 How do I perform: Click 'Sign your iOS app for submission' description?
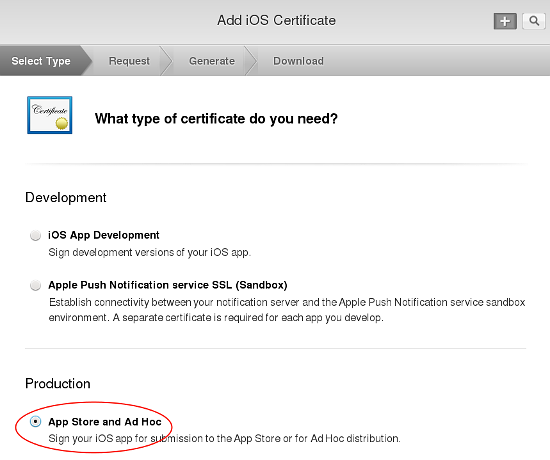coord(224,439)
